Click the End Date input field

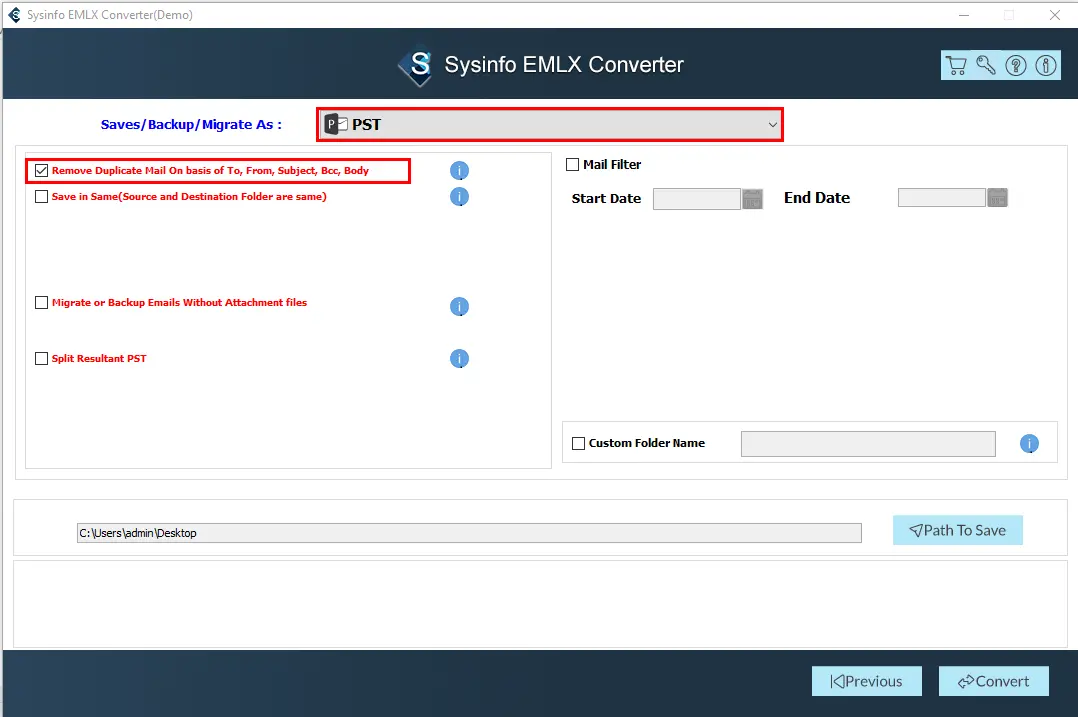pyautogui.click(x=942, y=198)
